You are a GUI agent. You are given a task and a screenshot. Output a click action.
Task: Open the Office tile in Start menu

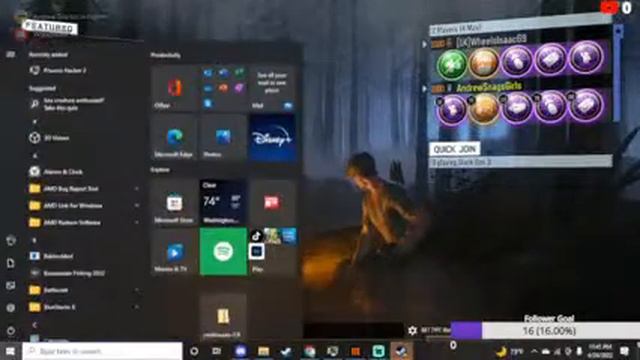coord(174,88)
